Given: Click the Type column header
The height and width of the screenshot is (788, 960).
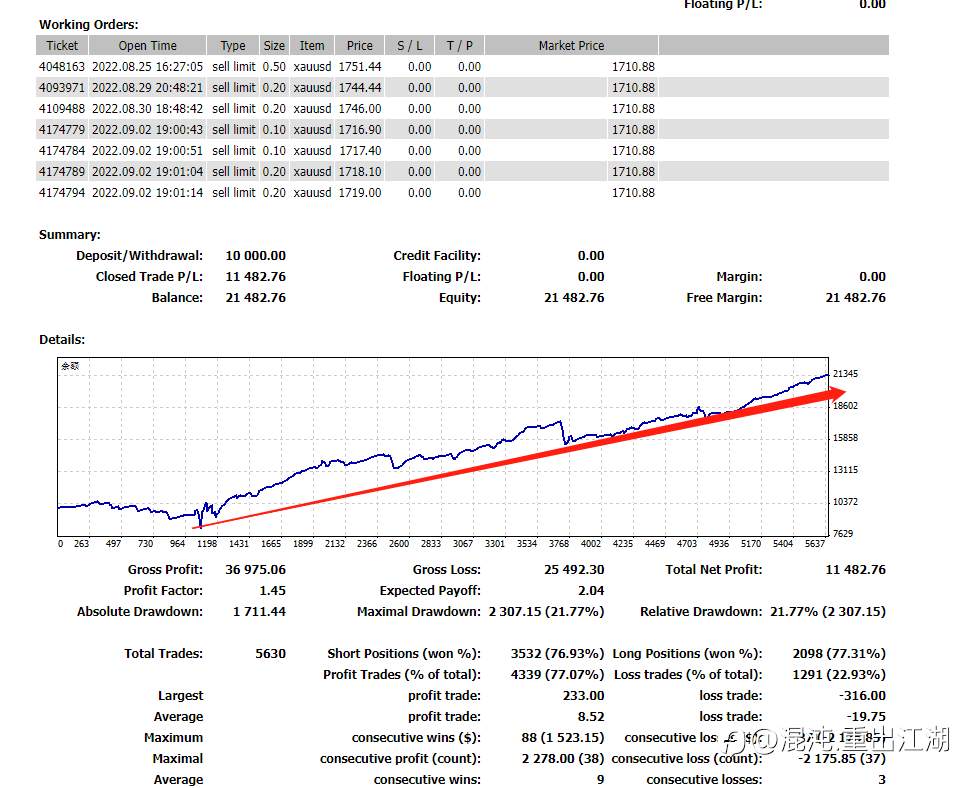Looking at the screenshot, I should (233, 46).
